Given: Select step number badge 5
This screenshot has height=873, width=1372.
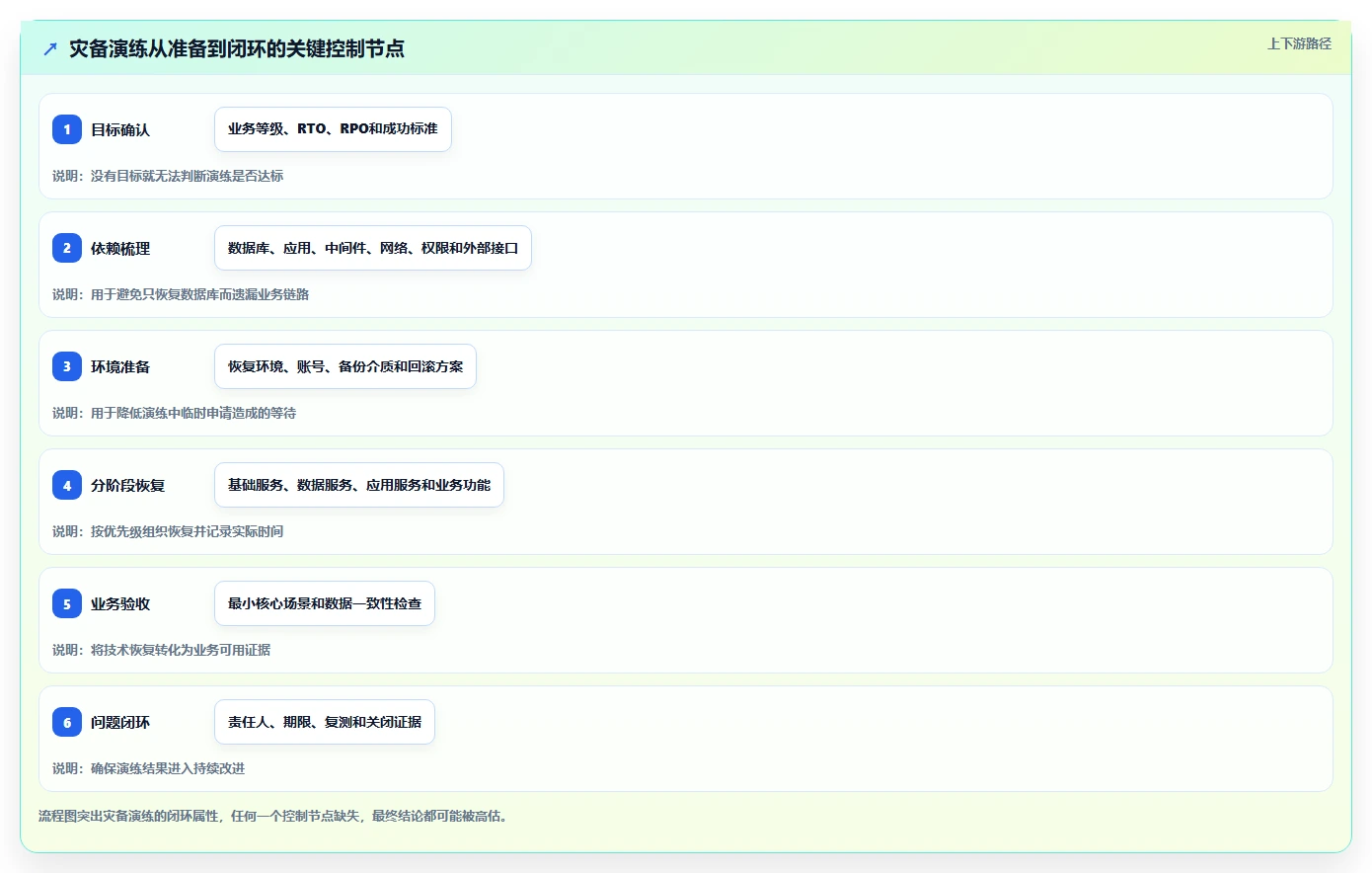Looking at the screenshot, I should pos(67,603).
